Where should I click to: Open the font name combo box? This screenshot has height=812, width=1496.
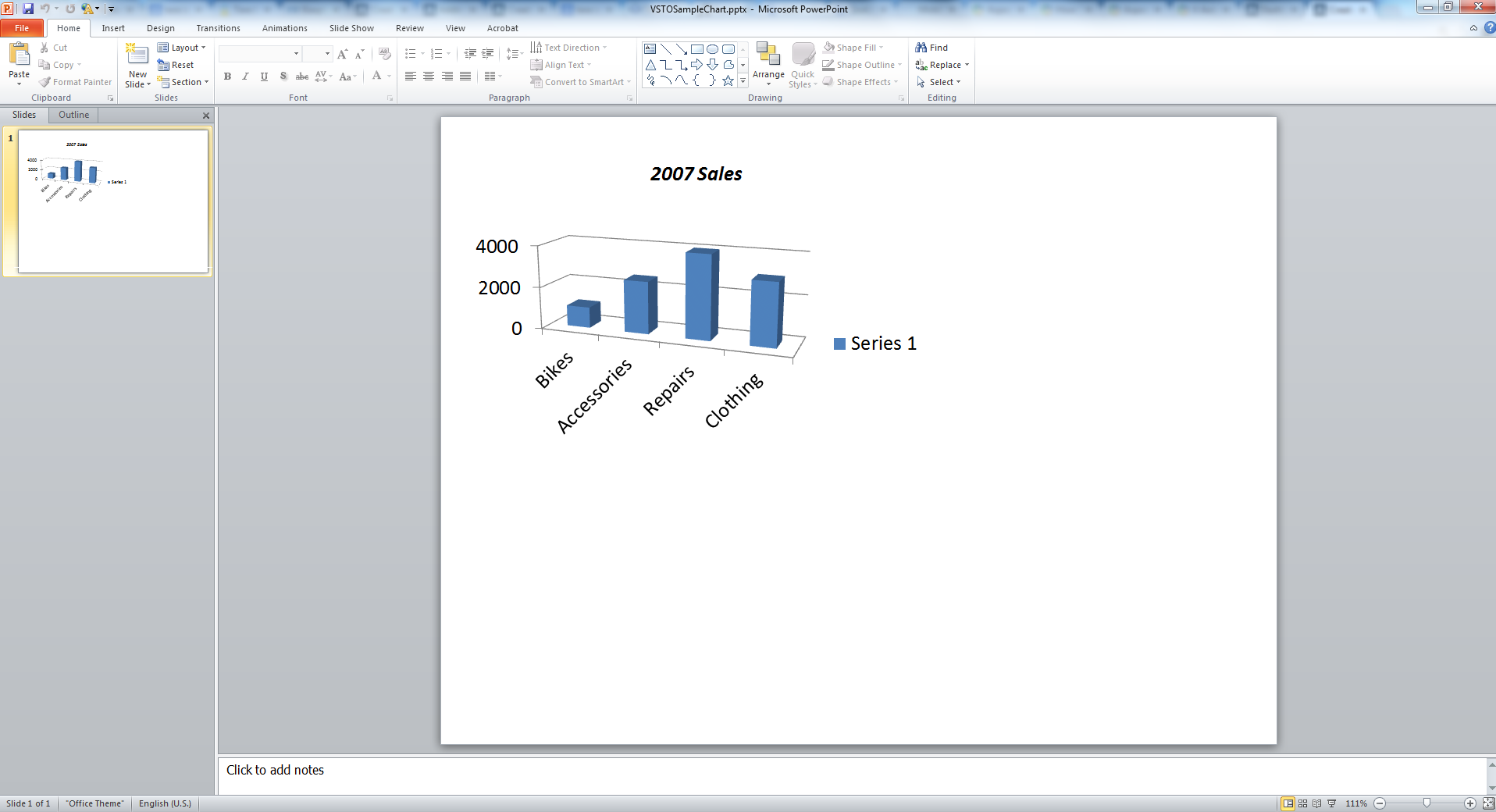pyautogui.click(x=261, y=54)
